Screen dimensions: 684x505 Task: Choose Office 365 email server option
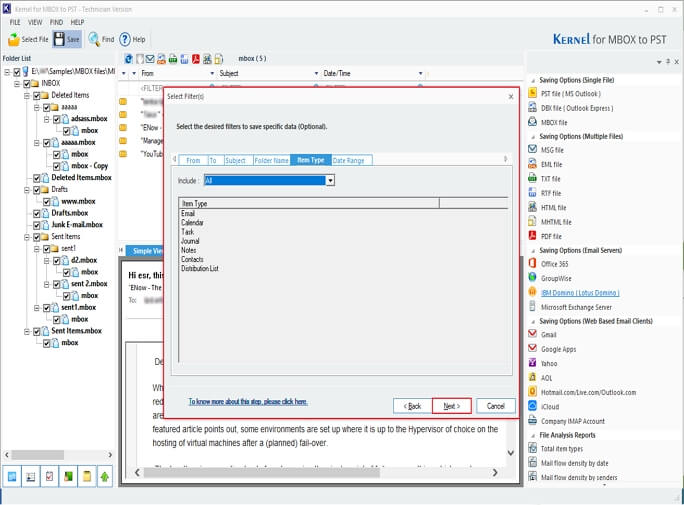click(x=554, y=264)
